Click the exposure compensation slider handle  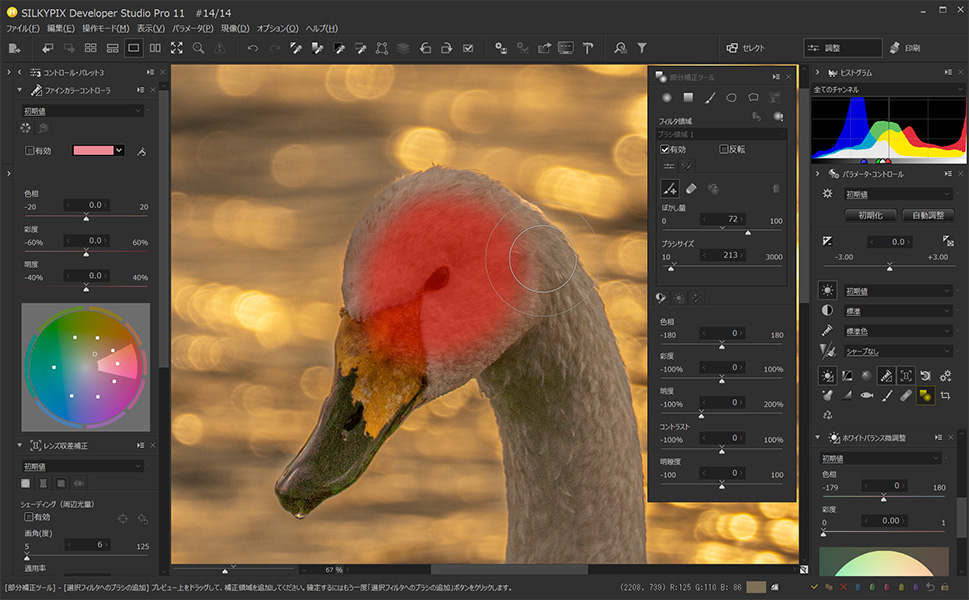pos(889,267)
